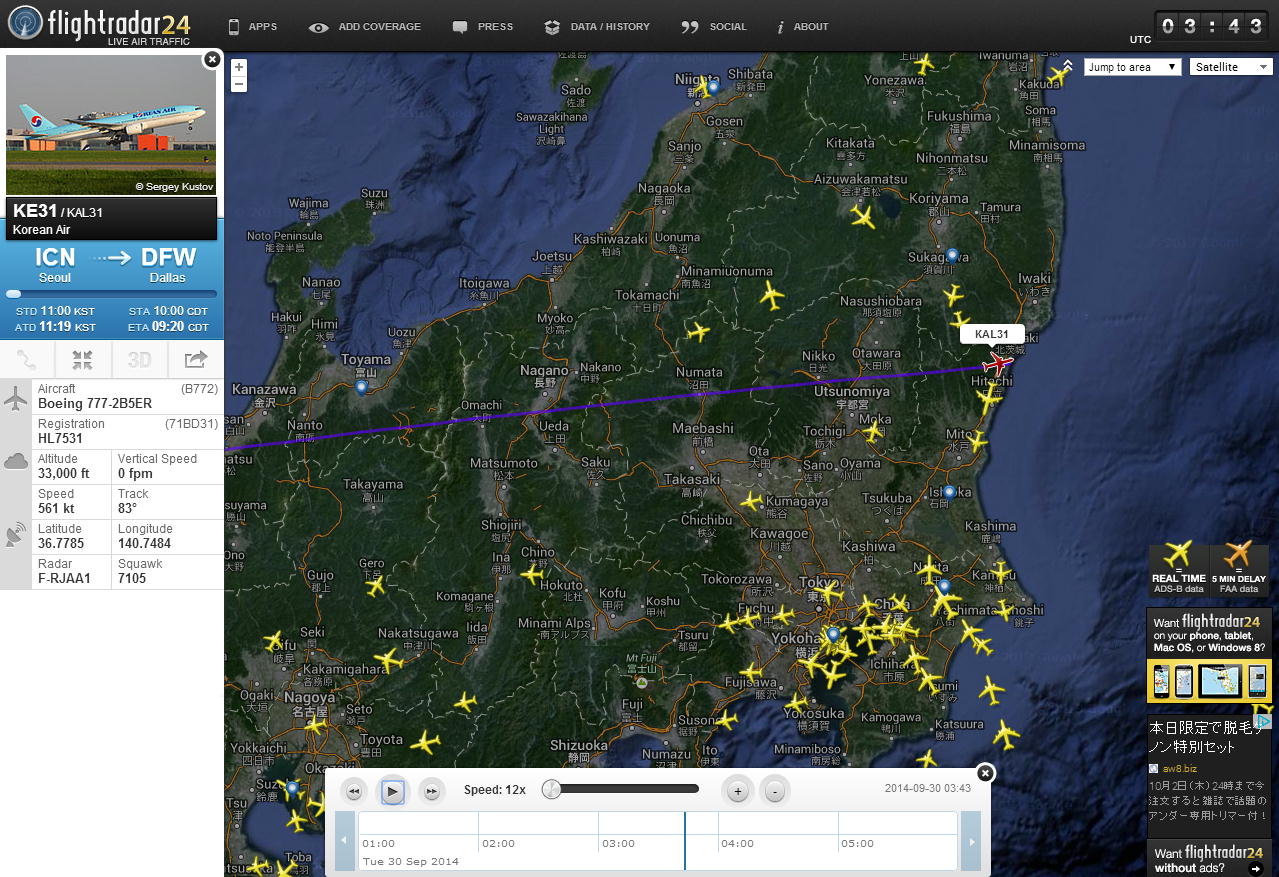Screen dimensions: 1279x877
Task: Click the center-on-aircraft arrows icon
Action: coord(83,360)
